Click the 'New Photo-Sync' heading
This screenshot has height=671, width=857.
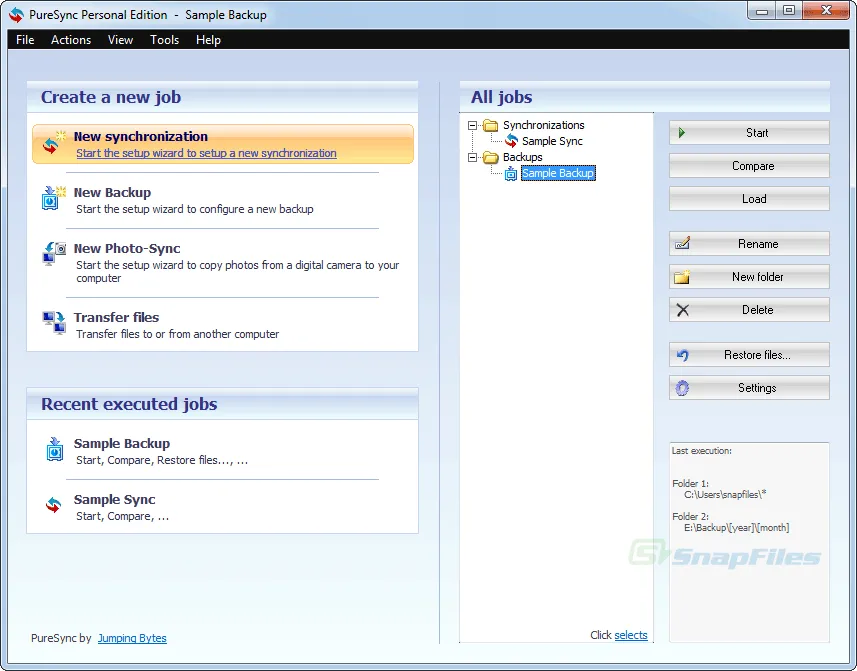127,248
